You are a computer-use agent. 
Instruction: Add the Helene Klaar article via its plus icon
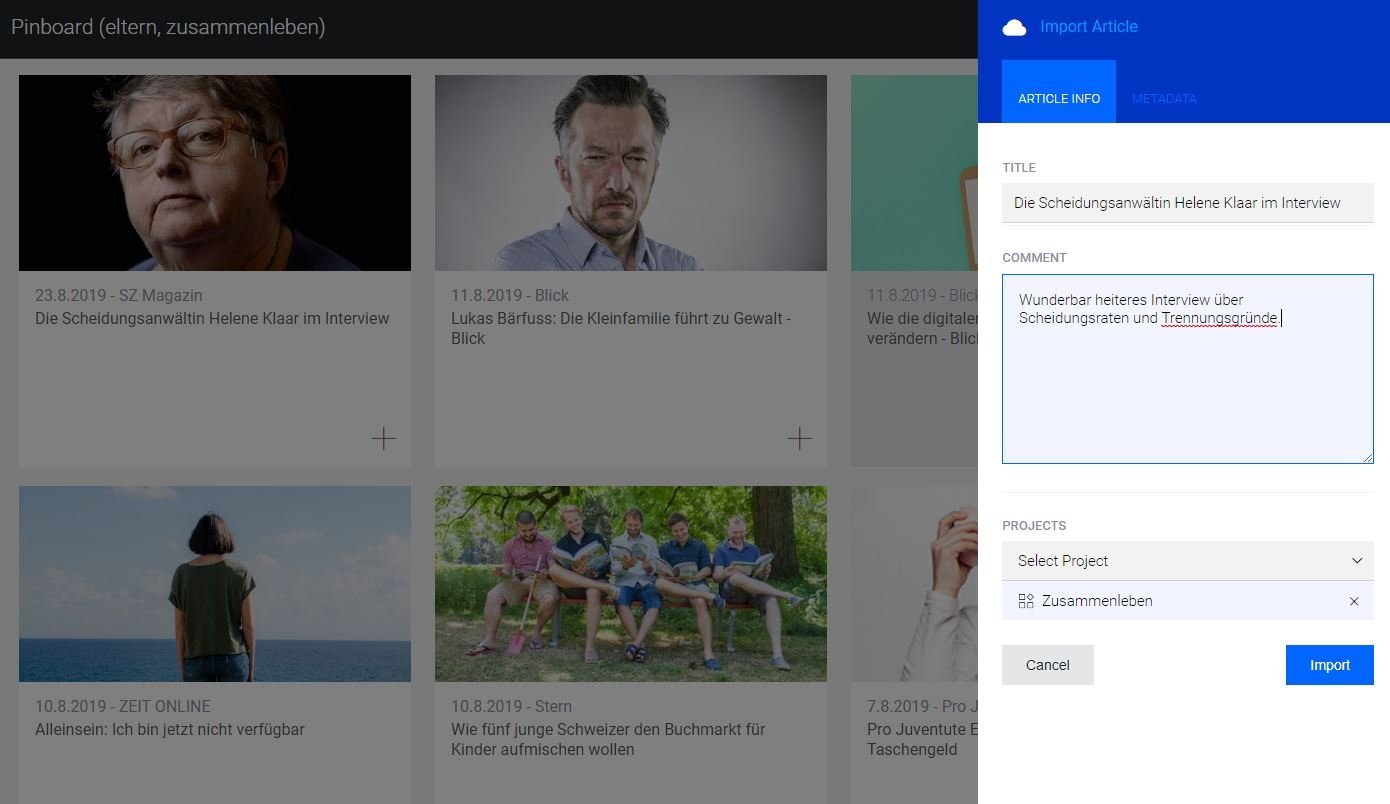tap(384, 438)
